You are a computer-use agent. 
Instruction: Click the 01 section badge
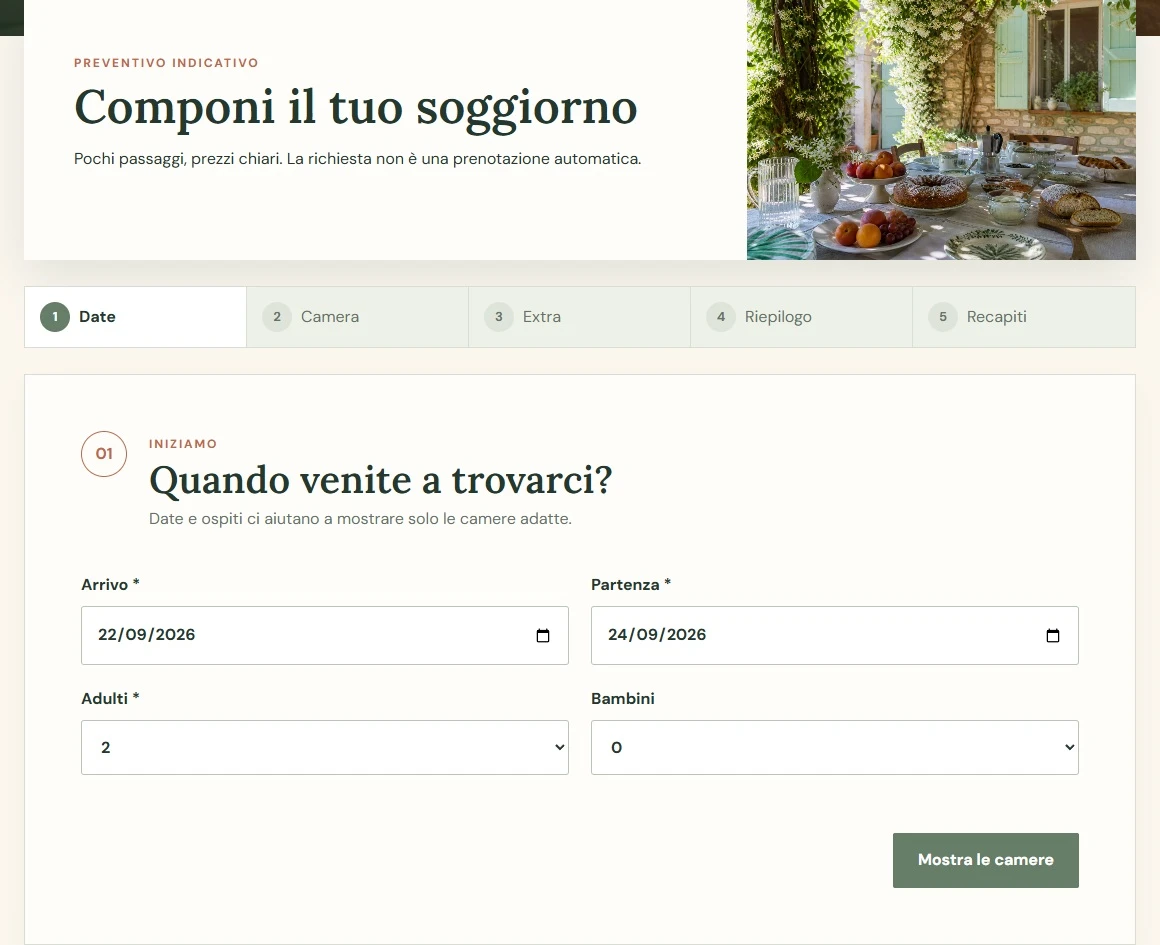pos(104,454)
